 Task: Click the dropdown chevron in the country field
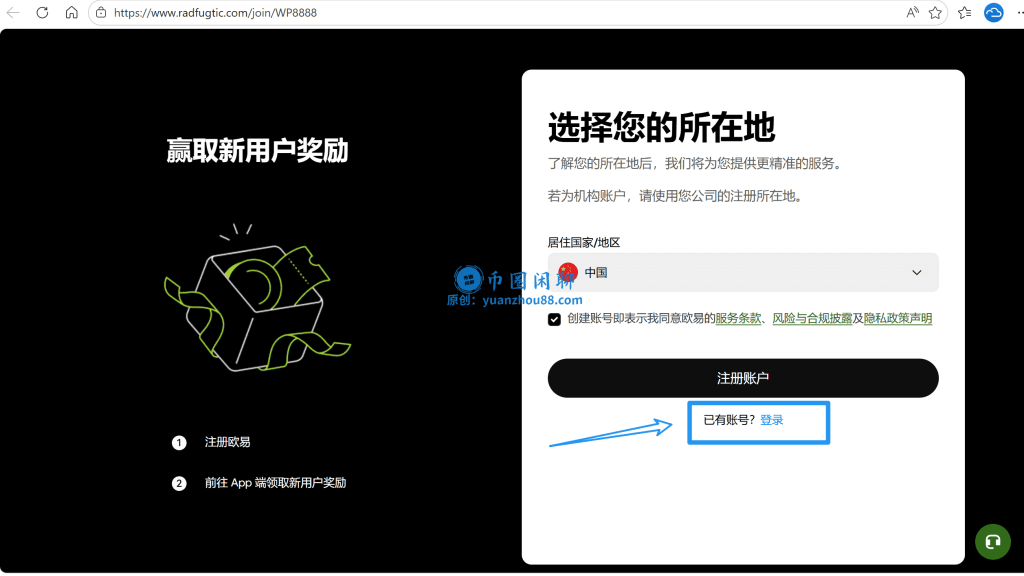point(917,272)
